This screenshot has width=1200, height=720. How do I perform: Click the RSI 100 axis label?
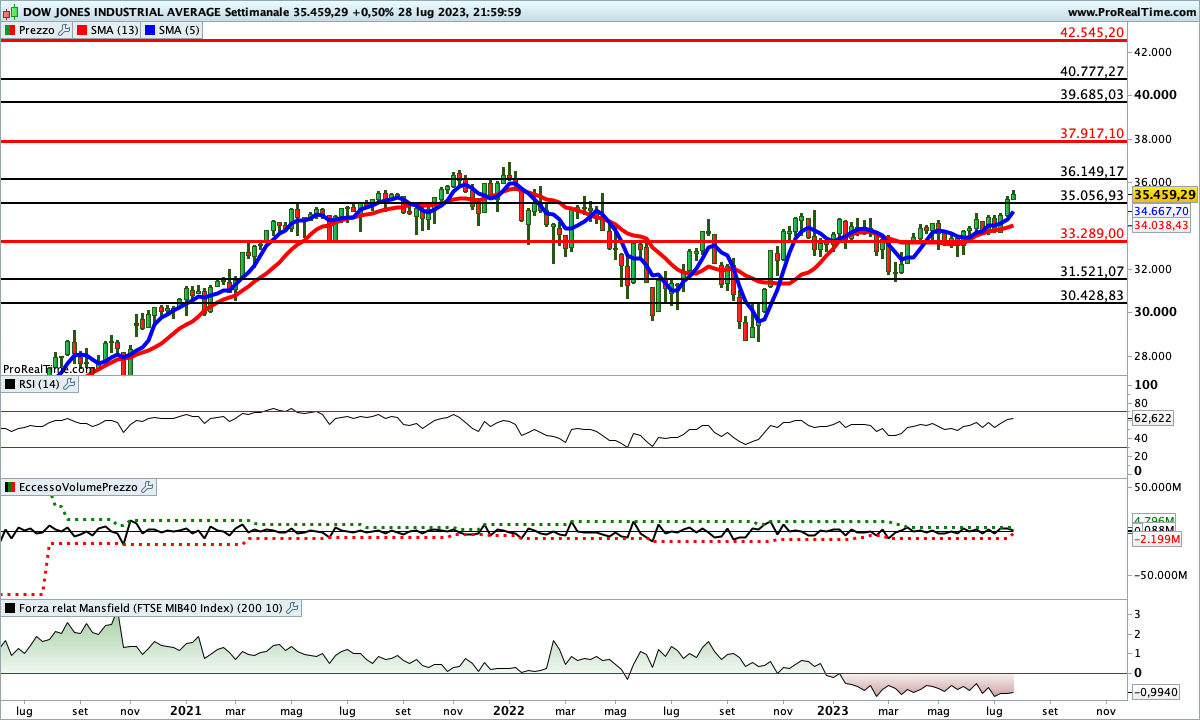[1146, 385]
